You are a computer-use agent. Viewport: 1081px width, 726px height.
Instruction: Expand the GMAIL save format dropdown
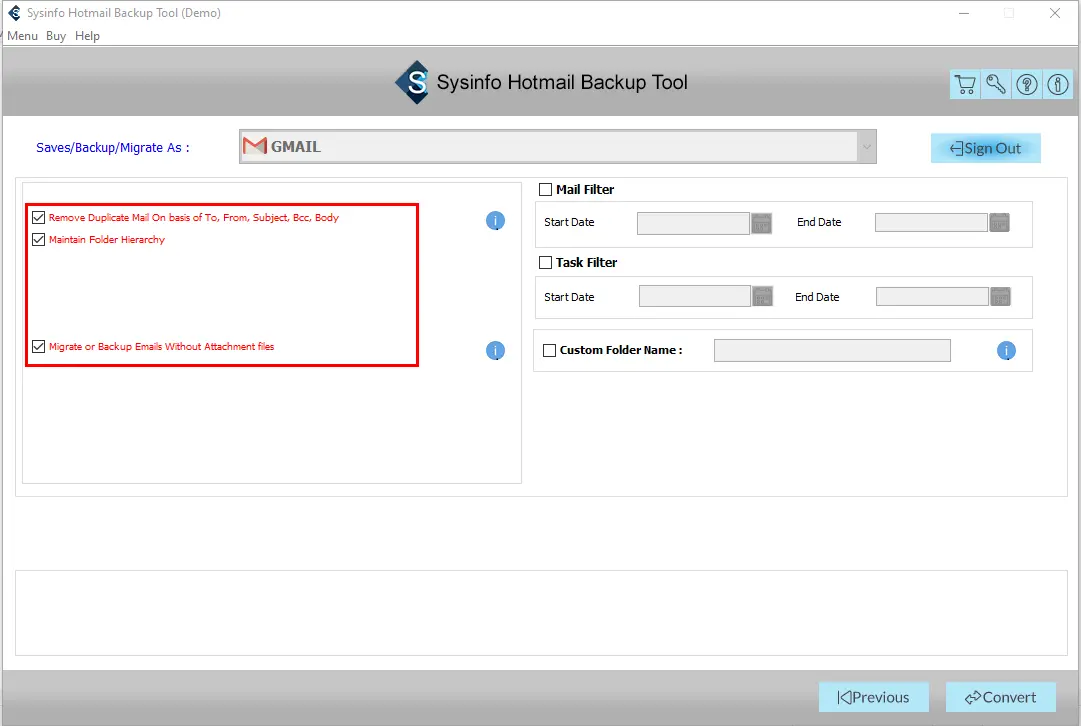click(x=867, y=147)
